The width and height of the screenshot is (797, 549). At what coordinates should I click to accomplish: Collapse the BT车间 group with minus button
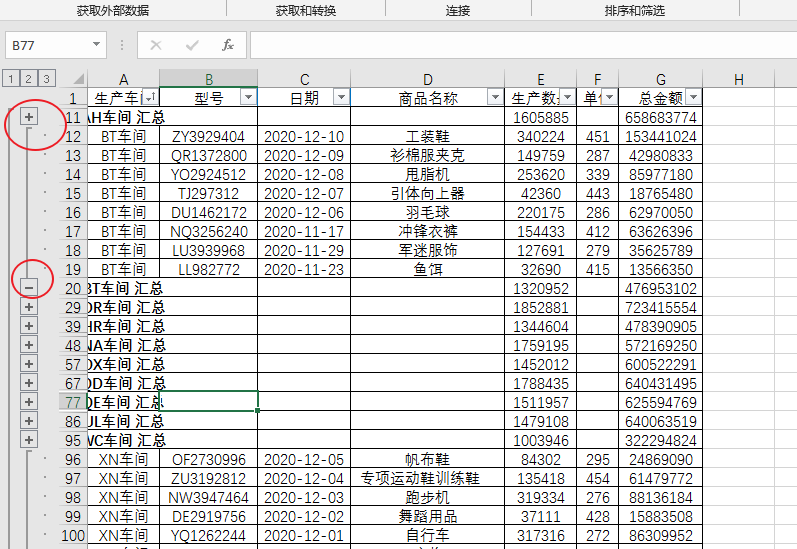coord(29,288)
